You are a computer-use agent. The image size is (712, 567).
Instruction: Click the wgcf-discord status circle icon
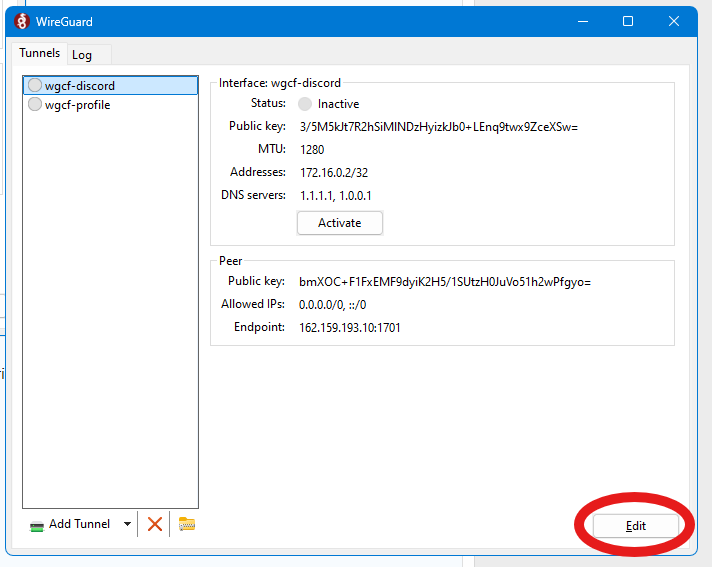(x=35, y=85)
